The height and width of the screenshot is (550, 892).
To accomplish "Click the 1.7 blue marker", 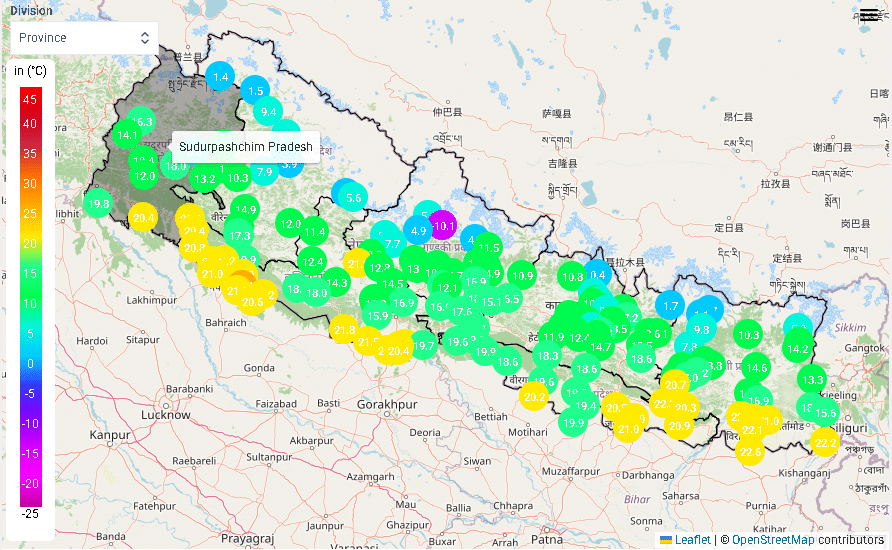I will coord(670,305).
